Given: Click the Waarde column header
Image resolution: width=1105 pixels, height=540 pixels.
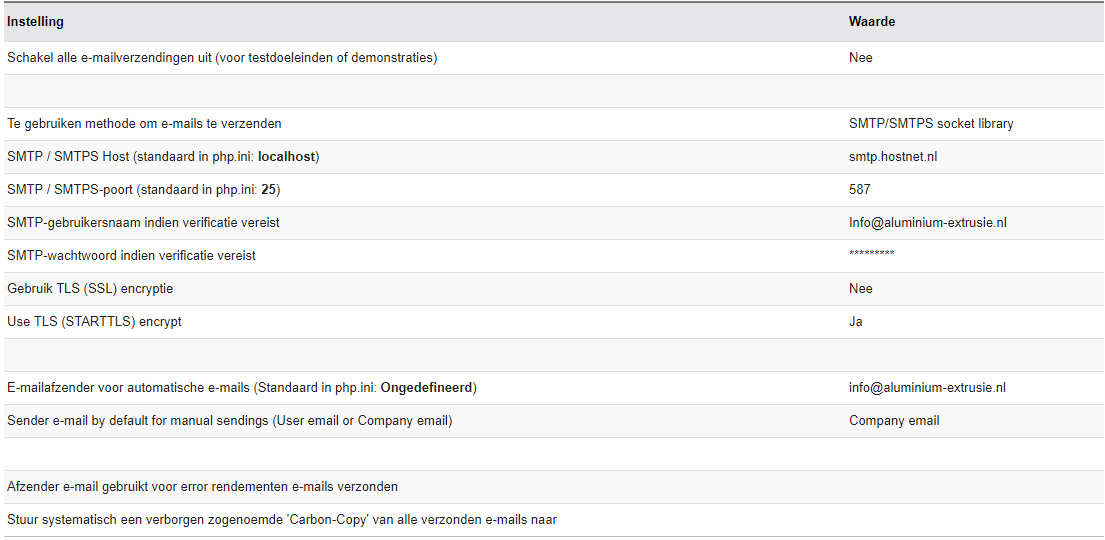Looking at the screenshot, I should 872,21.
